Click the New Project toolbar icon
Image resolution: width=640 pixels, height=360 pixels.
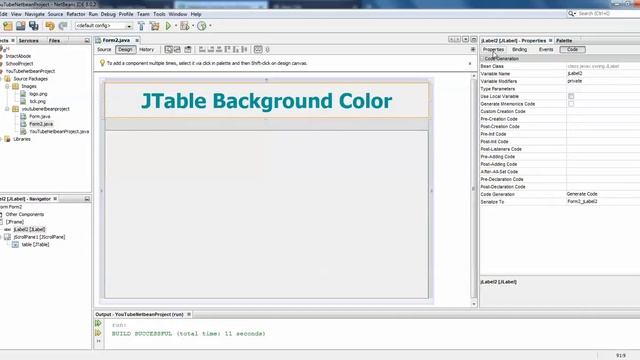point(8,26)
